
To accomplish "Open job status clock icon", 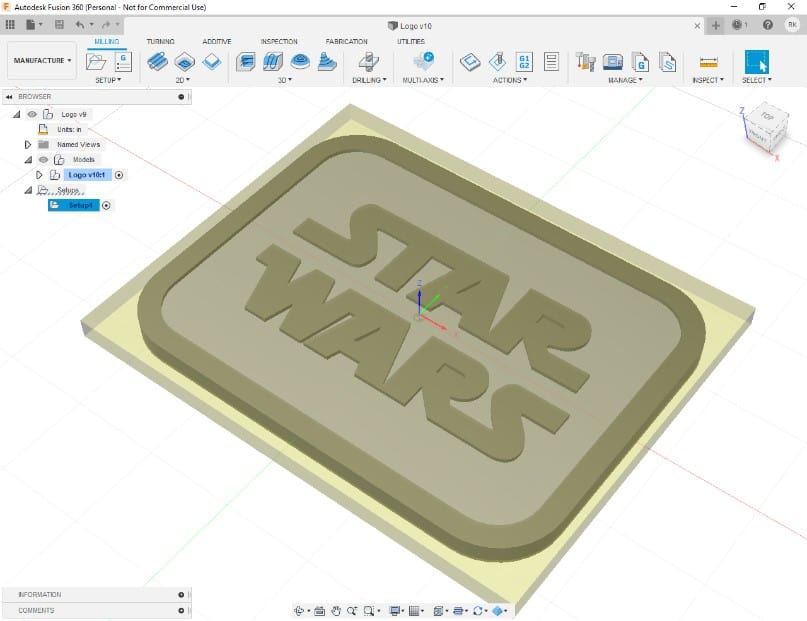I will [x=739, y=25].
